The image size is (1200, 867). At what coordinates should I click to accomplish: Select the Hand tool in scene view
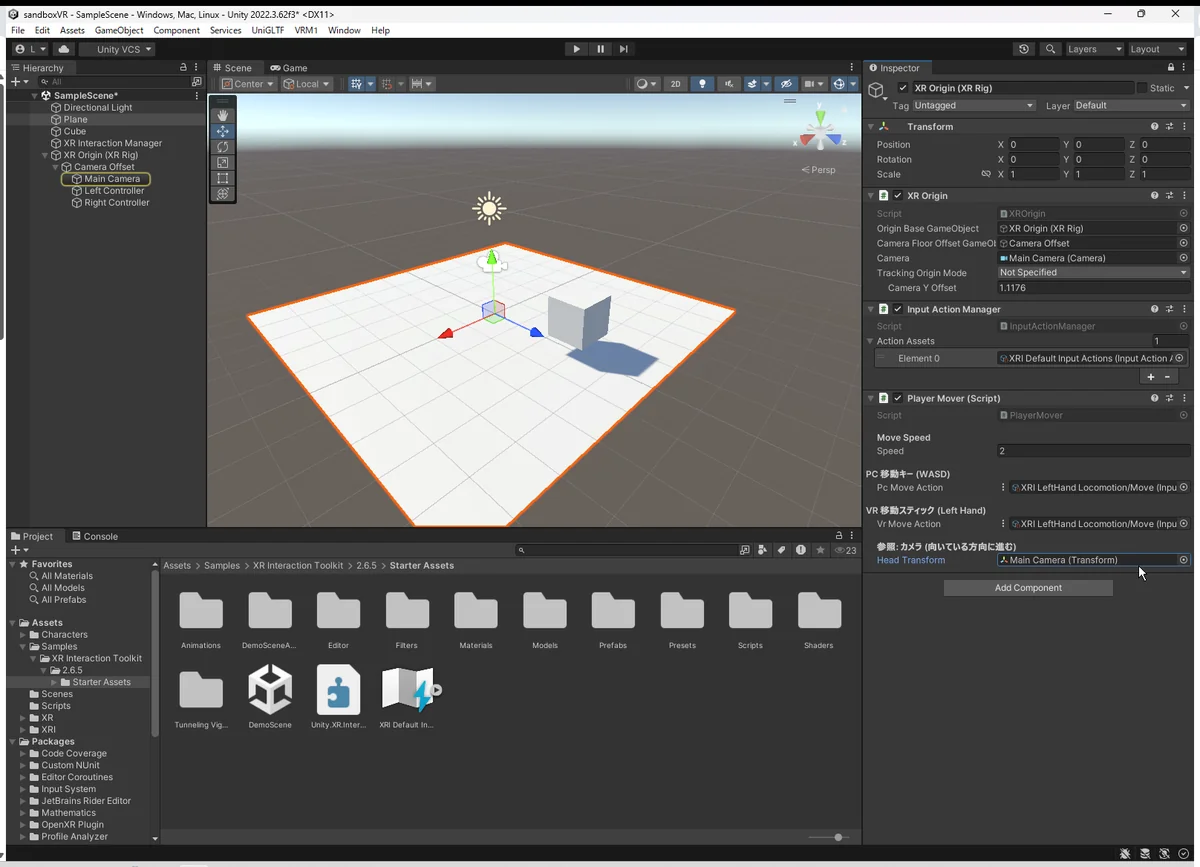point(222,115)
